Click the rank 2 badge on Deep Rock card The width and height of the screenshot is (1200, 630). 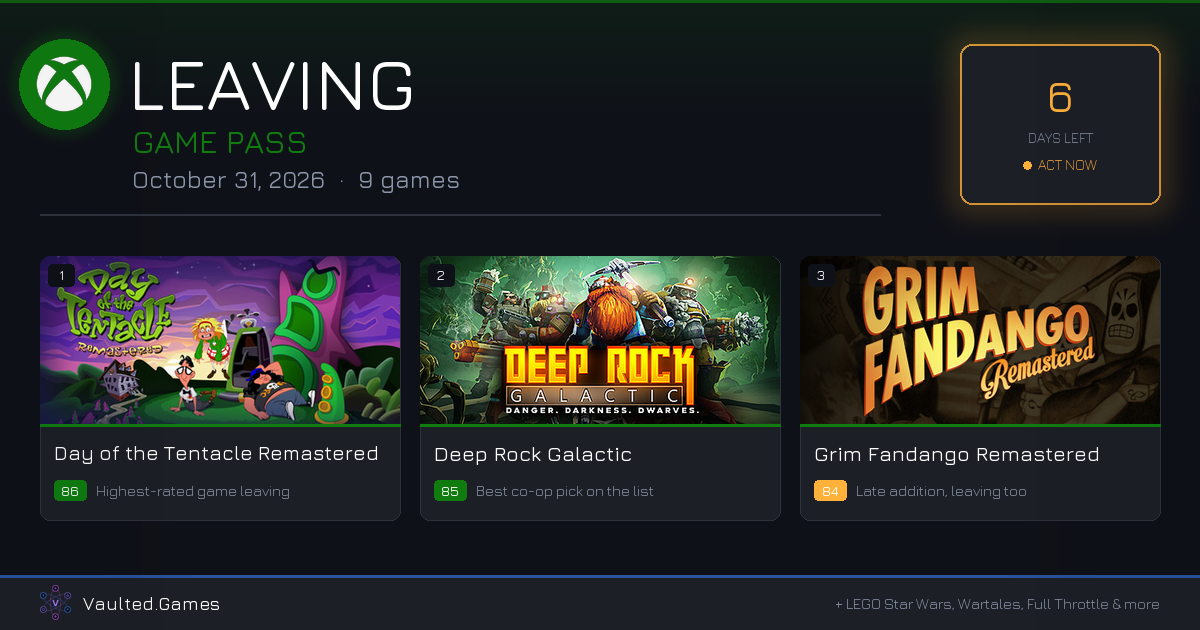[x=442, y=275]
